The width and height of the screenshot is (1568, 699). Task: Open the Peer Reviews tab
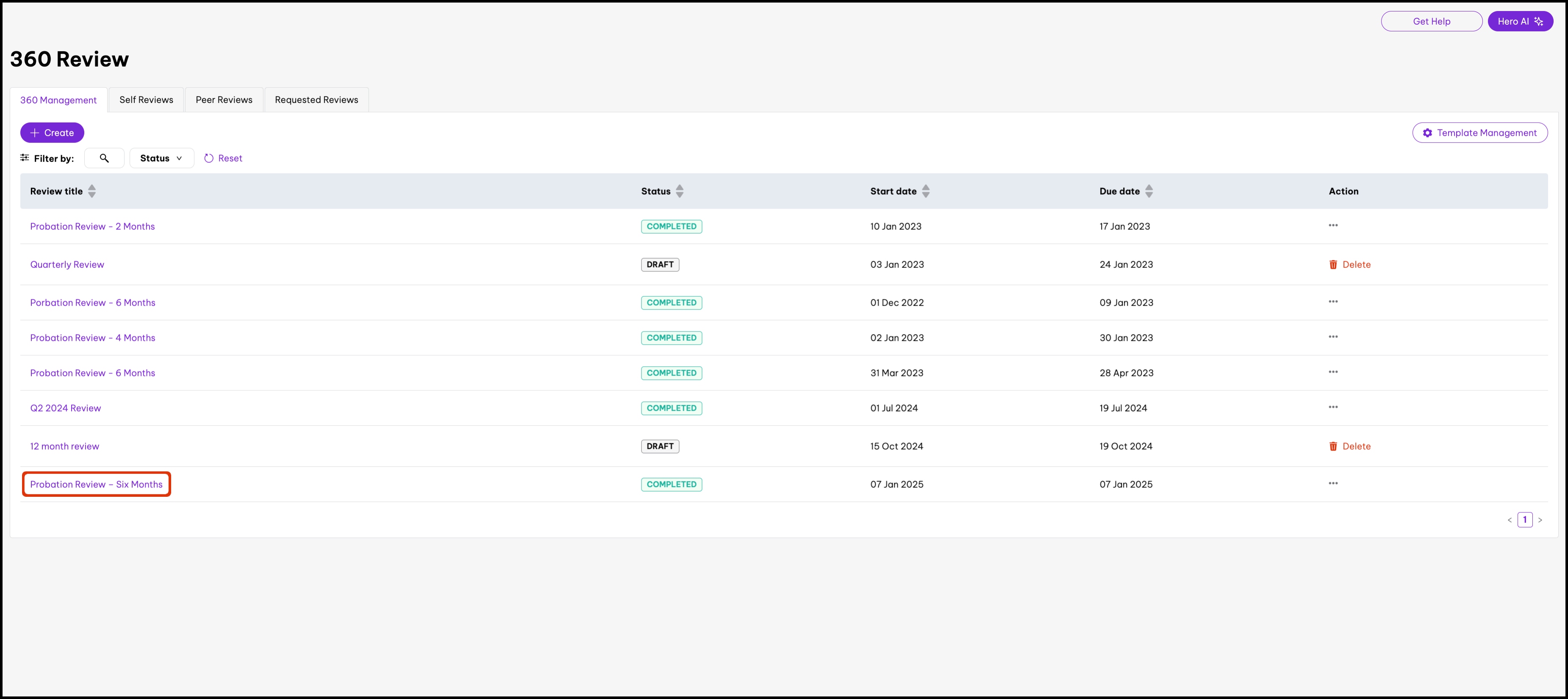coord(223,100)
